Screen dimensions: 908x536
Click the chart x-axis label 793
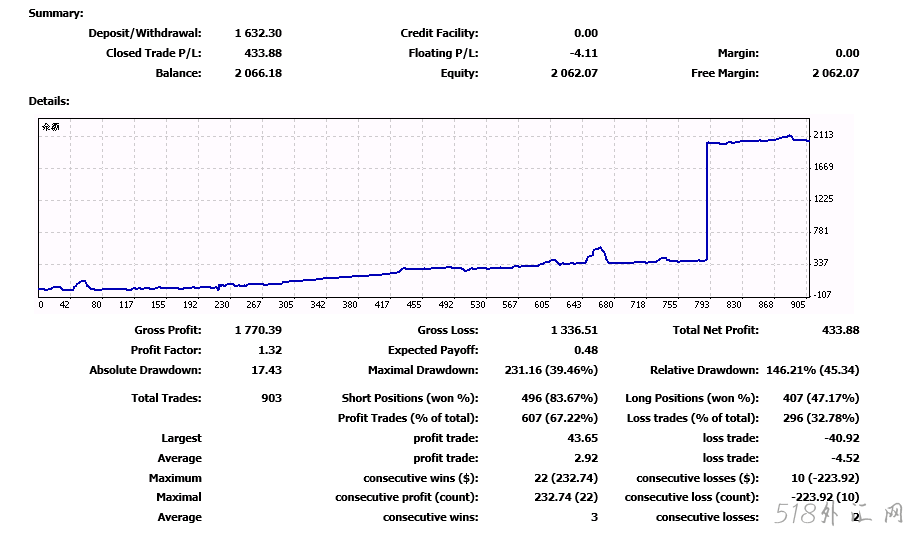(701, 304)
